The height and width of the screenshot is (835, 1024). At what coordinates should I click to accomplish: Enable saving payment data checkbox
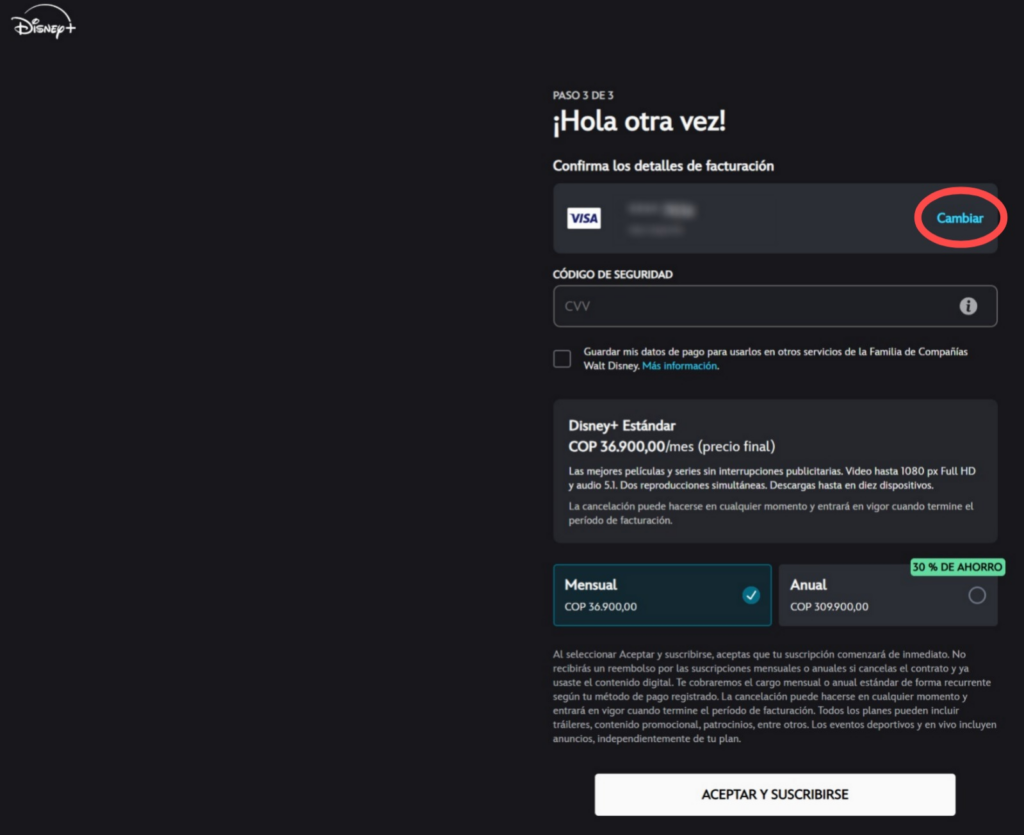(563, 359)
